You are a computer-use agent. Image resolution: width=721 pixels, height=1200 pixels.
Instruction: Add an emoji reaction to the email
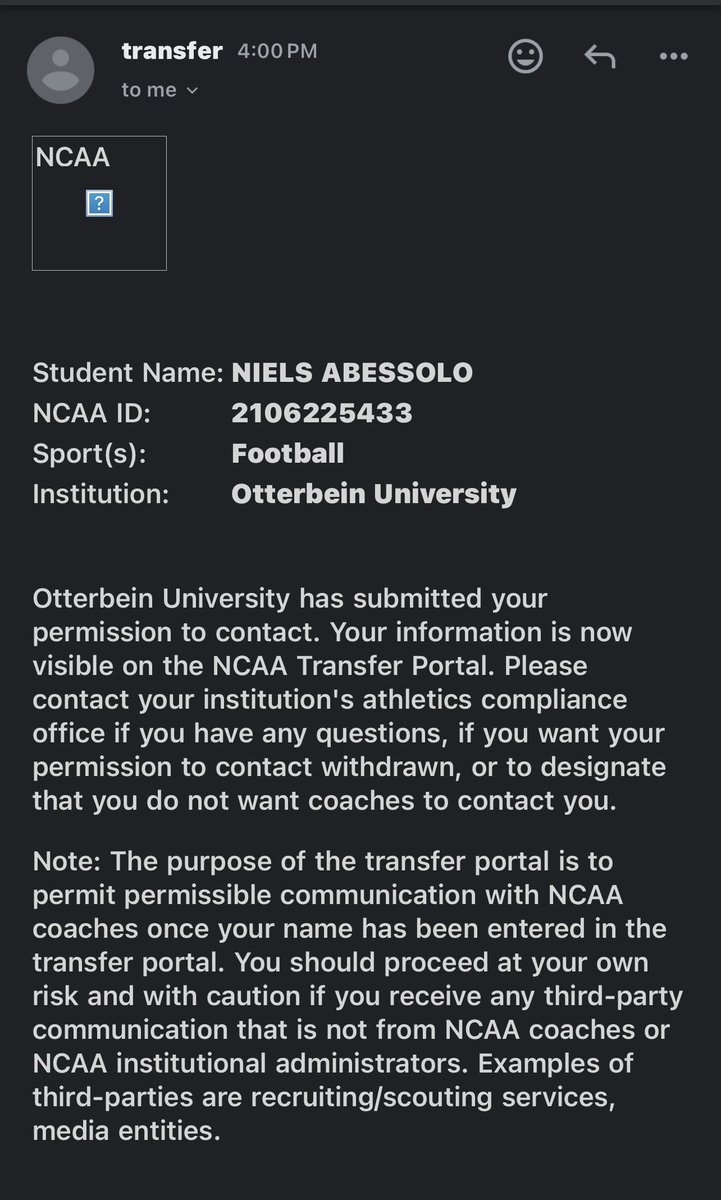[526, 56]
